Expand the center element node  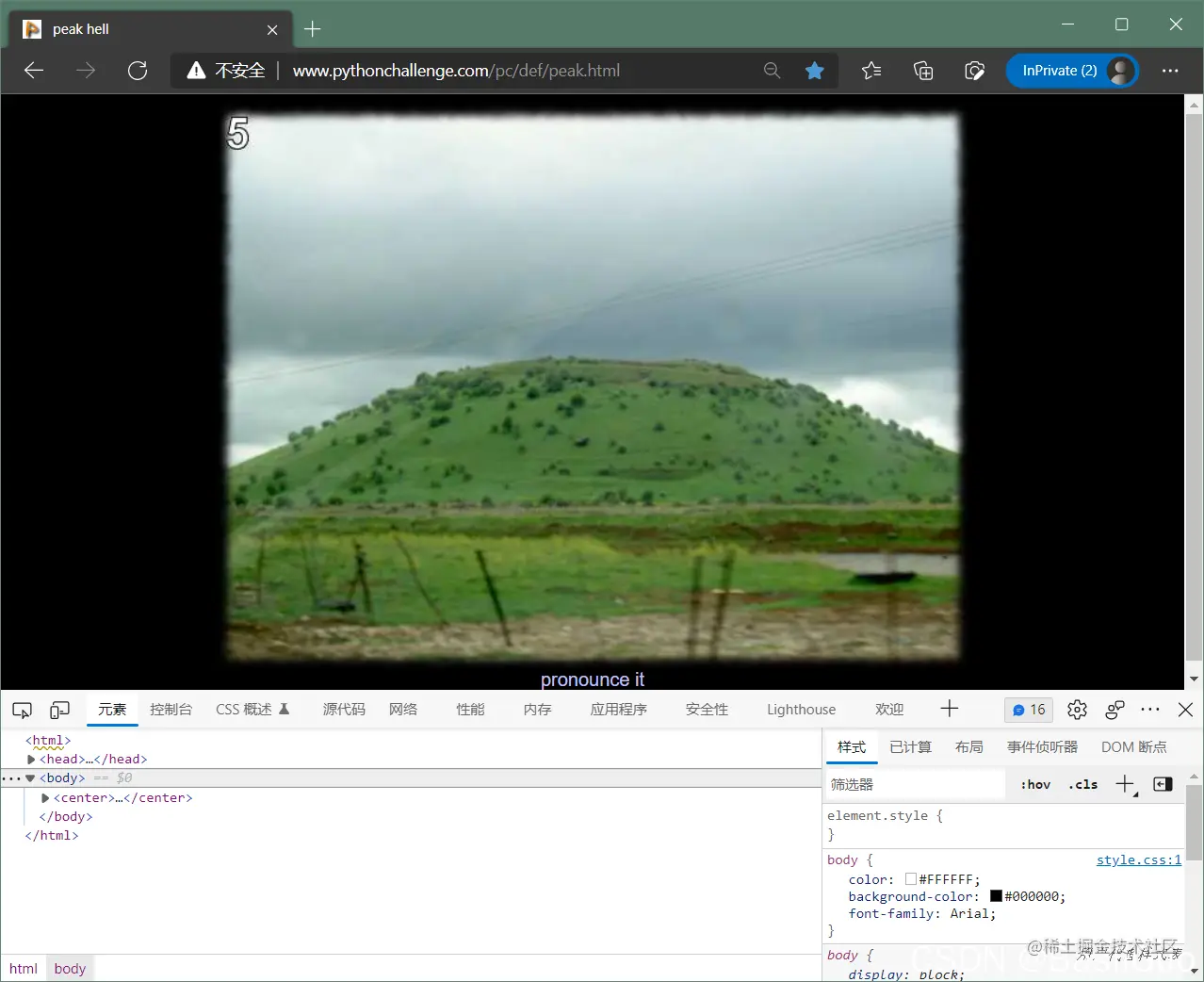(45, 798)
